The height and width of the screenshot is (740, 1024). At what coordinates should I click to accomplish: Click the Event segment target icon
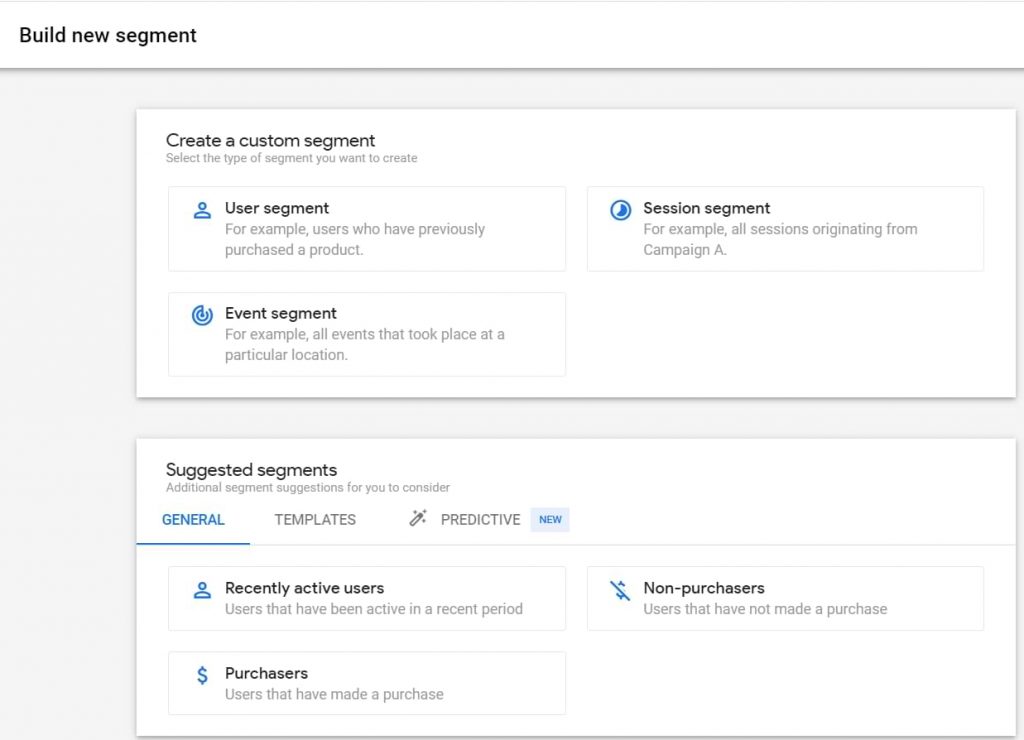[200, 314]
